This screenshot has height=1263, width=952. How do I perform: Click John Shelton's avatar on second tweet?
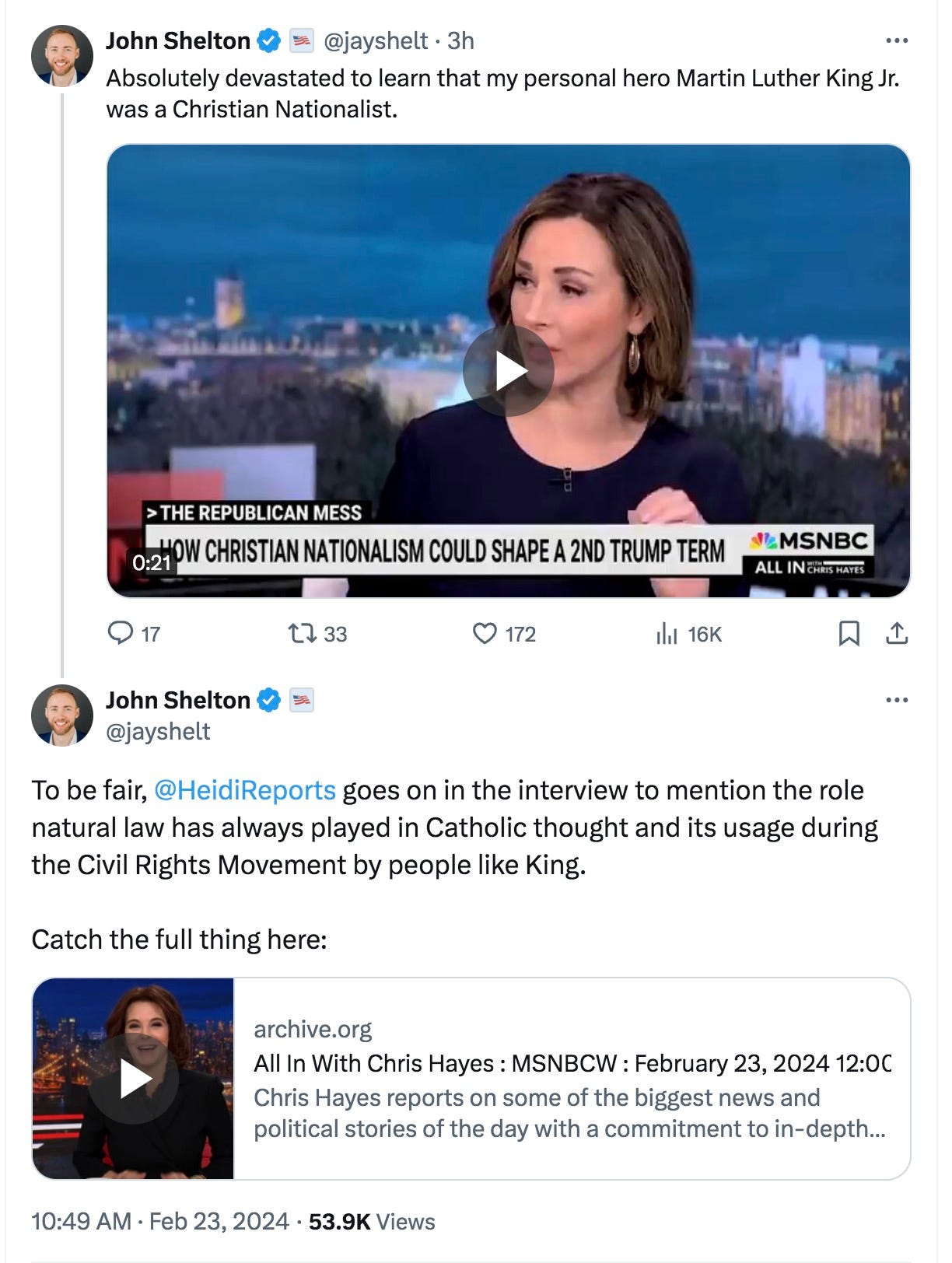(62, 715)
